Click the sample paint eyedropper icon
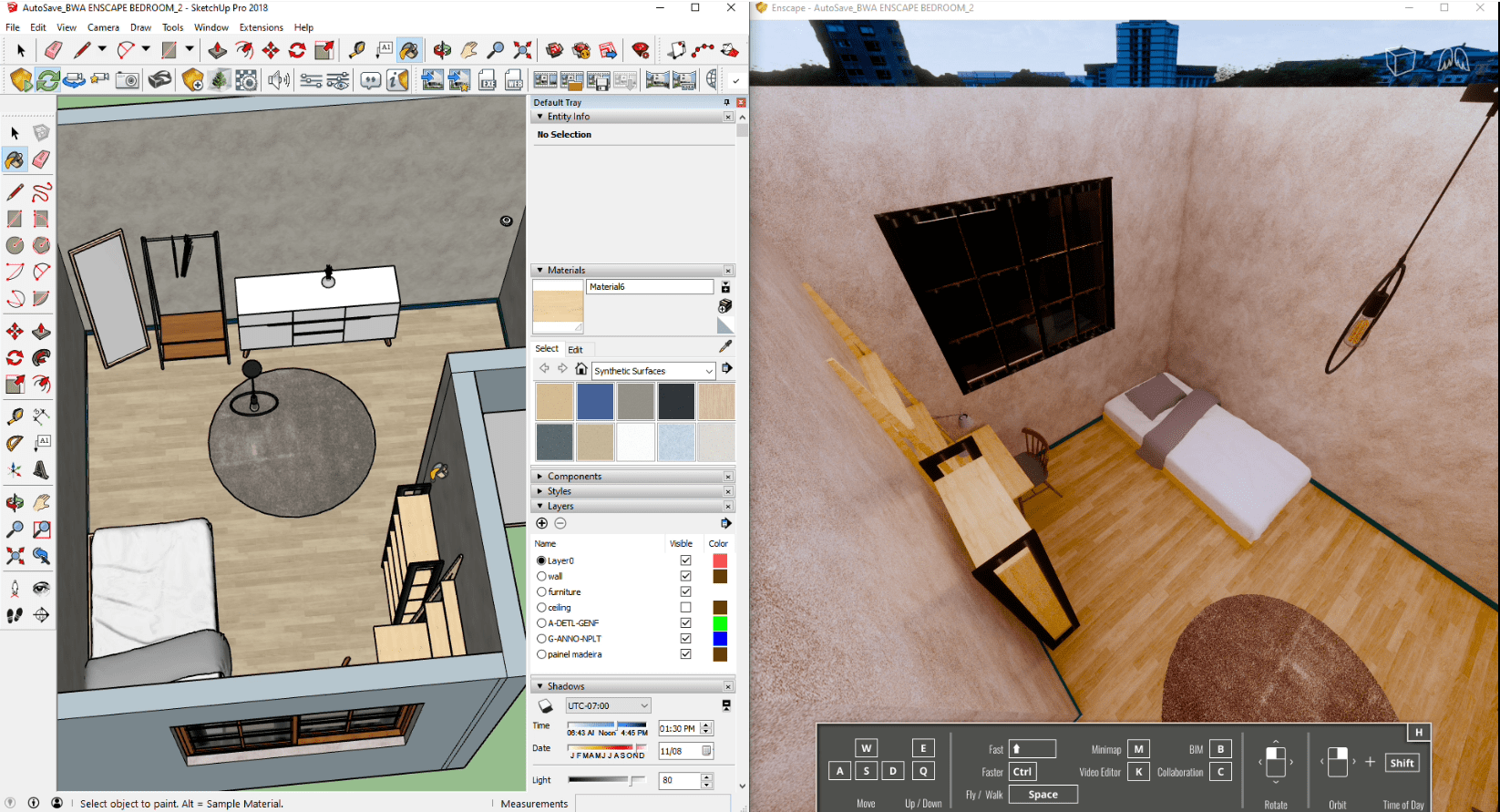 (x=725, y=346)
